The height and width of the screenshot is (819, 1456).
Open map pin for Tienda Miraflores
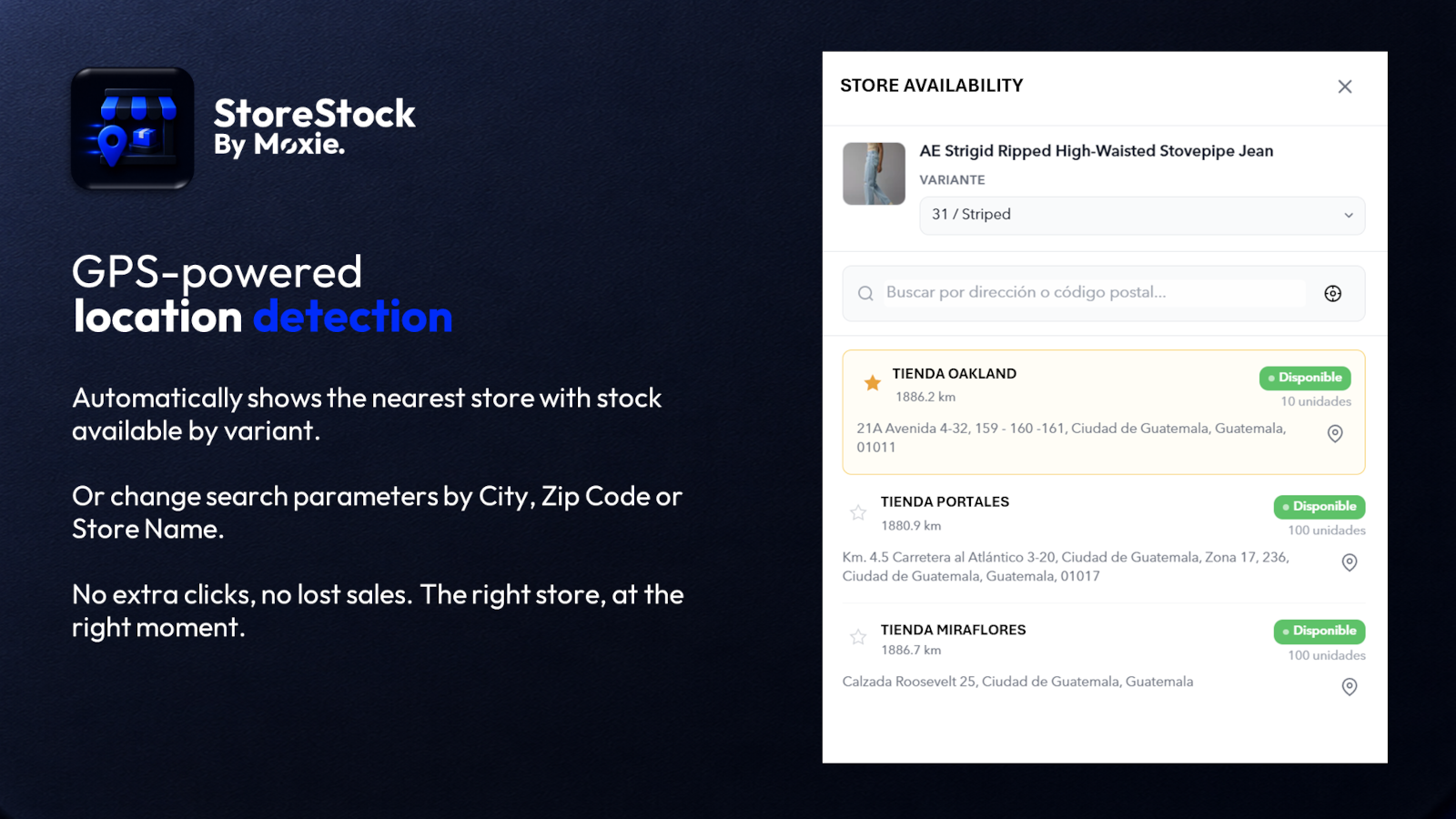[x=1350, y=687]
